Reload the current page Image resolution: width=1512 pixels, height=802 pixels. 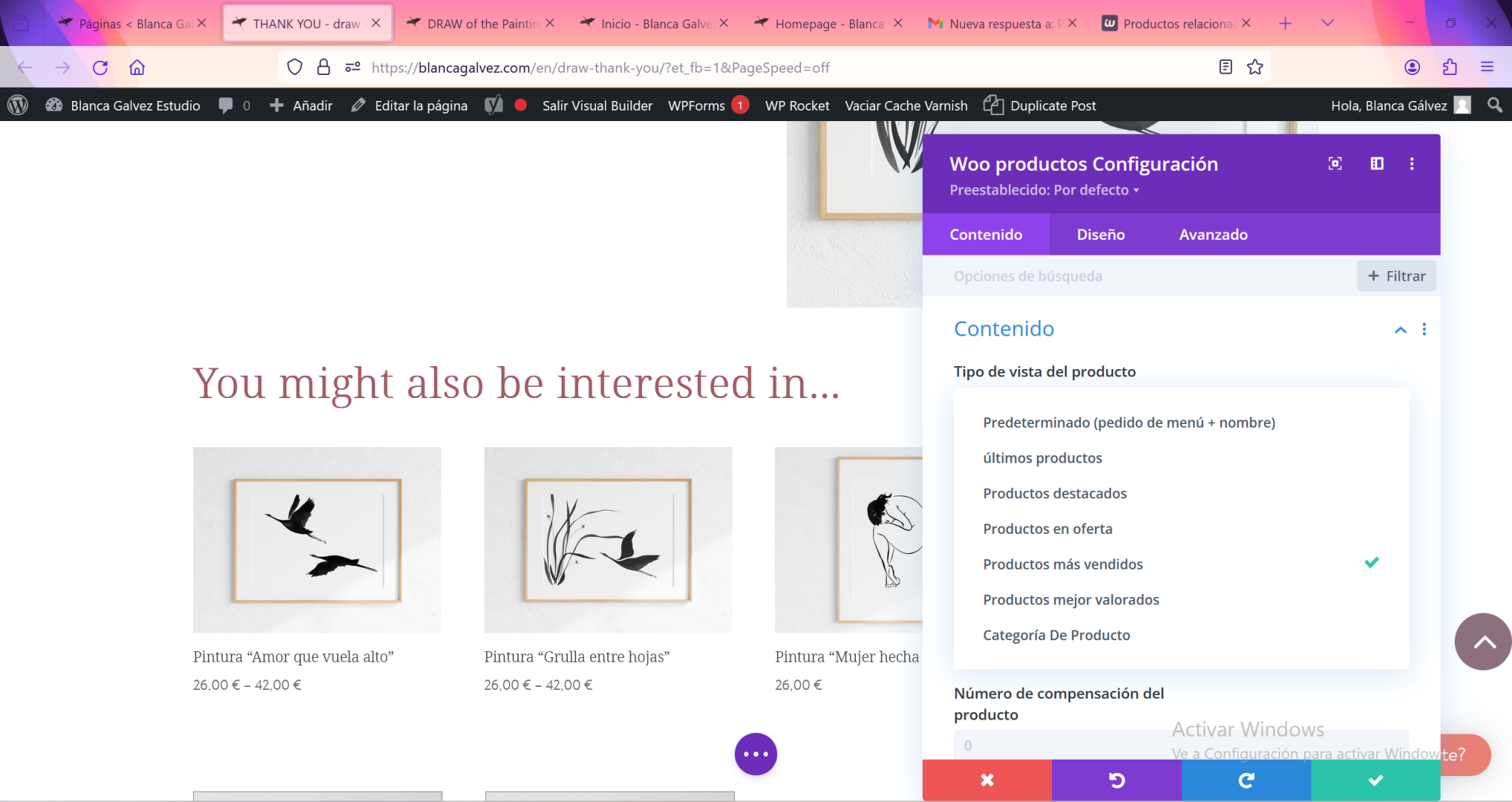[x=100, y=68]
